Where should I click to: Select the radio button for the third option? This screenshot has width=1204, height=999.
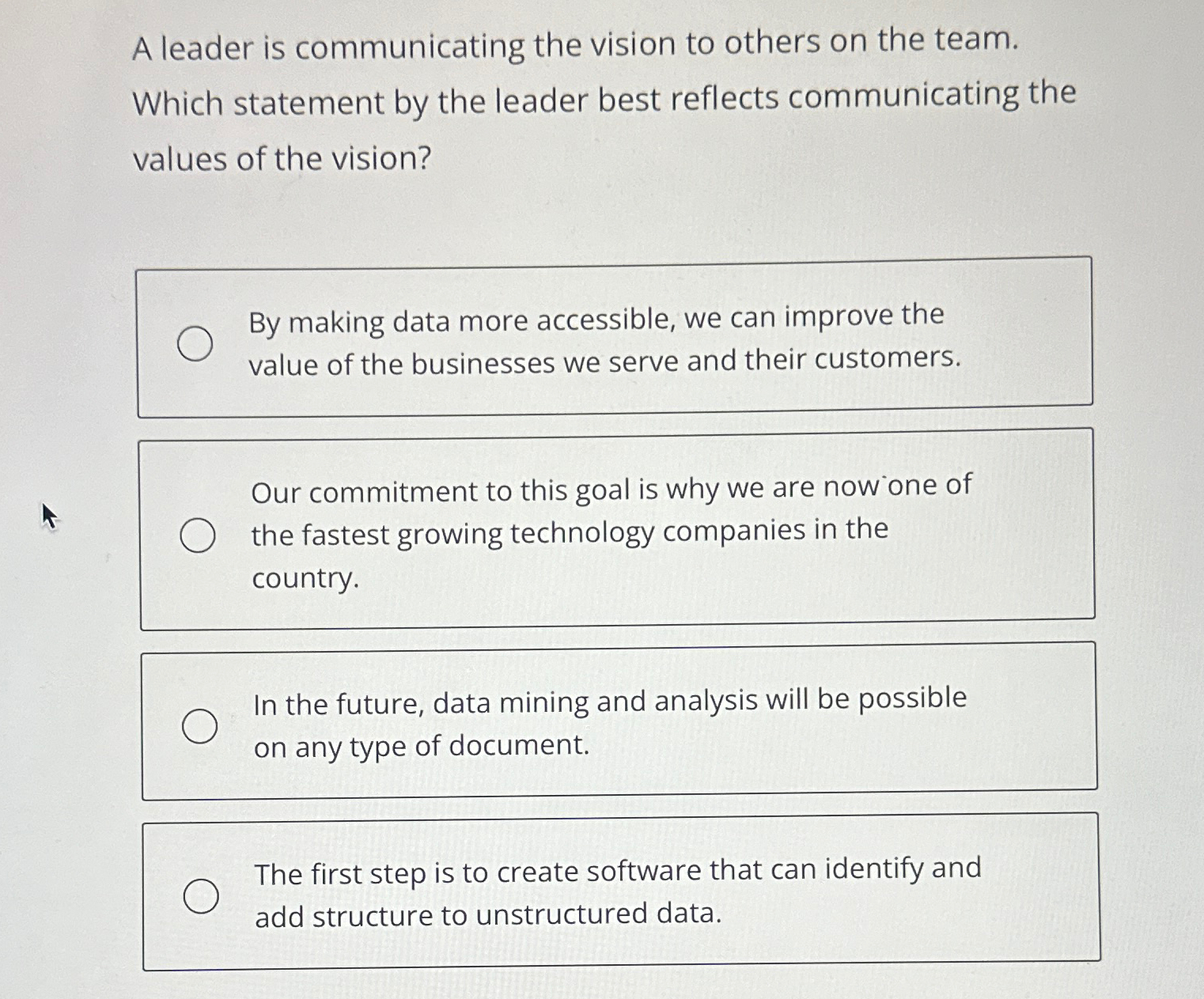199,724
